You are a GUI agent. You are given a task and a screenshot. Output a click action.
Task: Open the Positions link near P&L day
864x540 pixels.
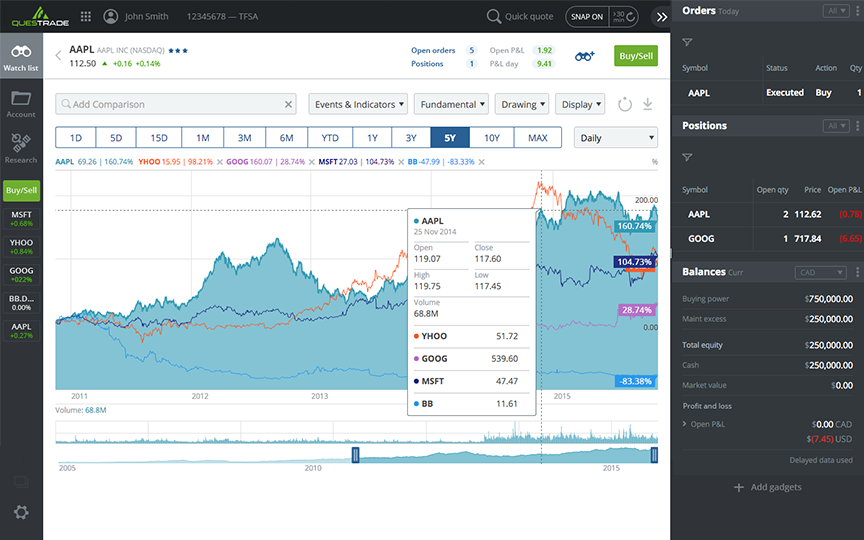(x=427, y=64)
